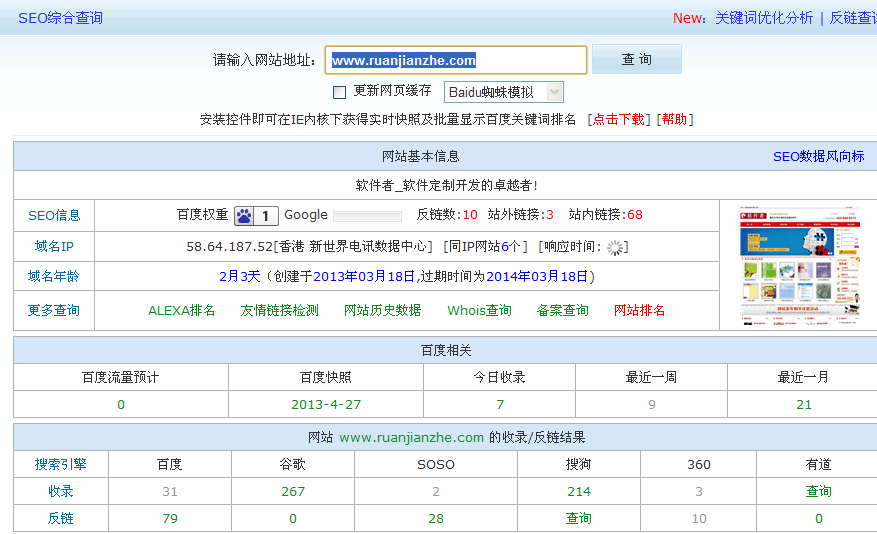The height and width of the screenshot is (534, 877).
Task: Click Sogou backlink 查询 link
Action: (x=579, y=518)
